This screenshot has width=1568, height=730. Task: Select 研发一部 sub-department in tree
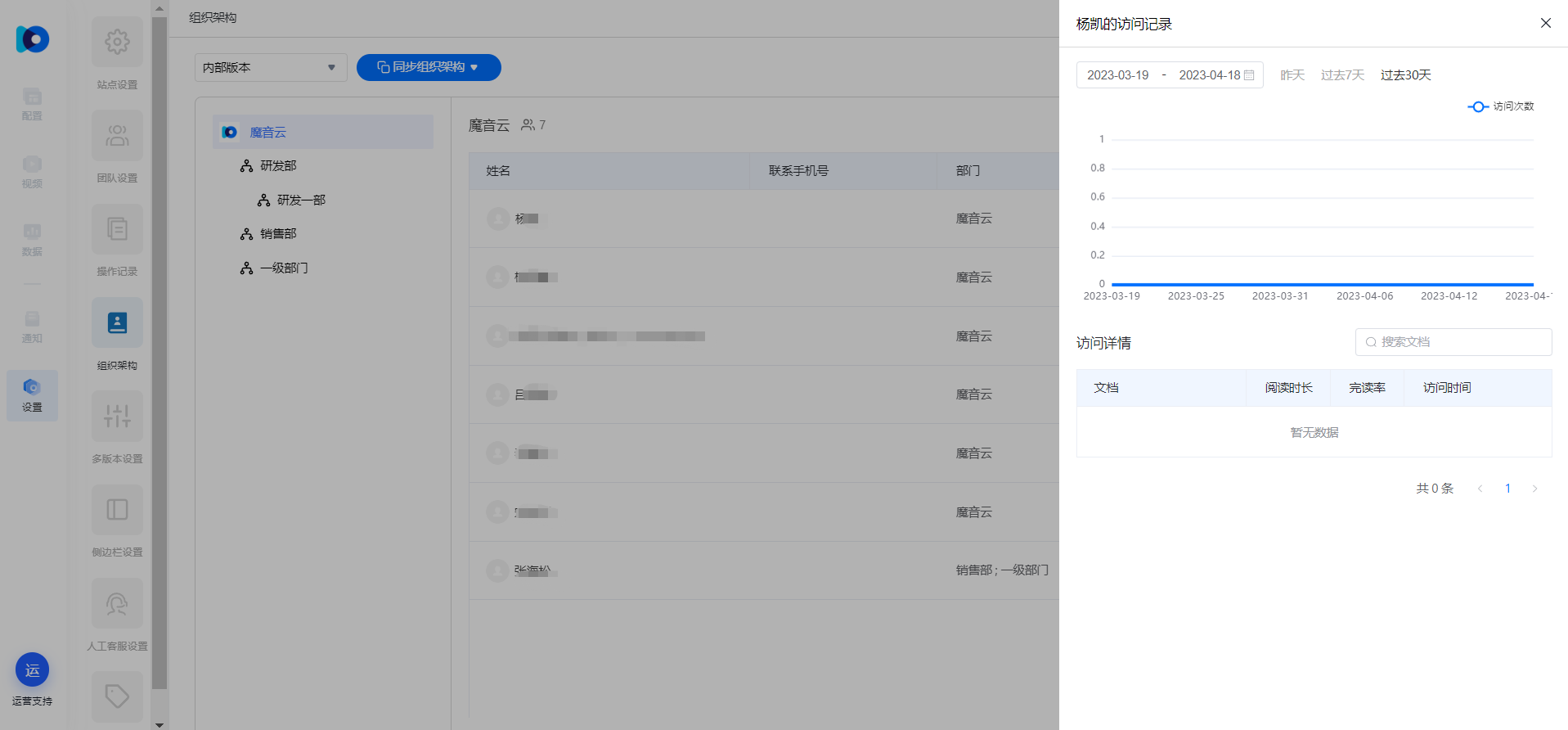(x=301, y=201)
